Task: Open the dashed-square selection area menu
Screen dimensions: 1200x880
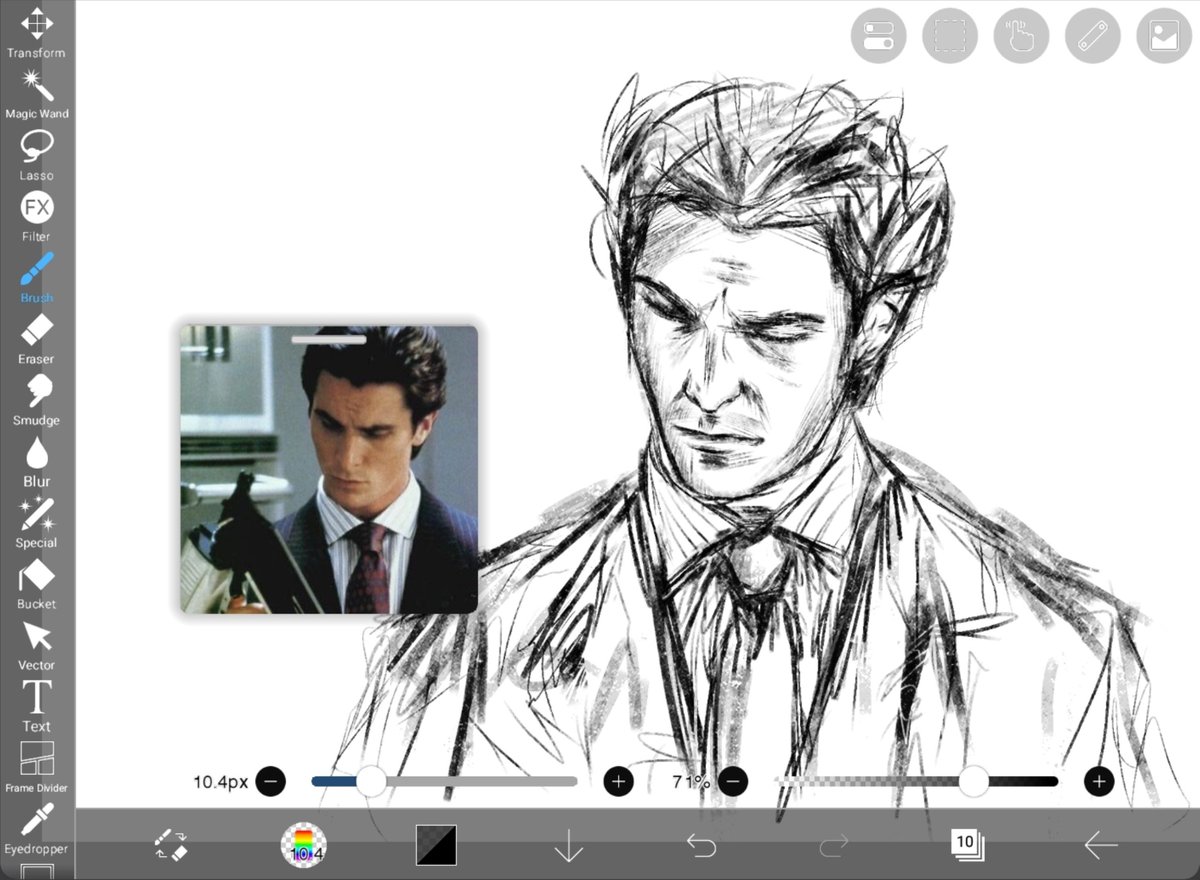Action: pyautogui.click(x=949, y=36)
